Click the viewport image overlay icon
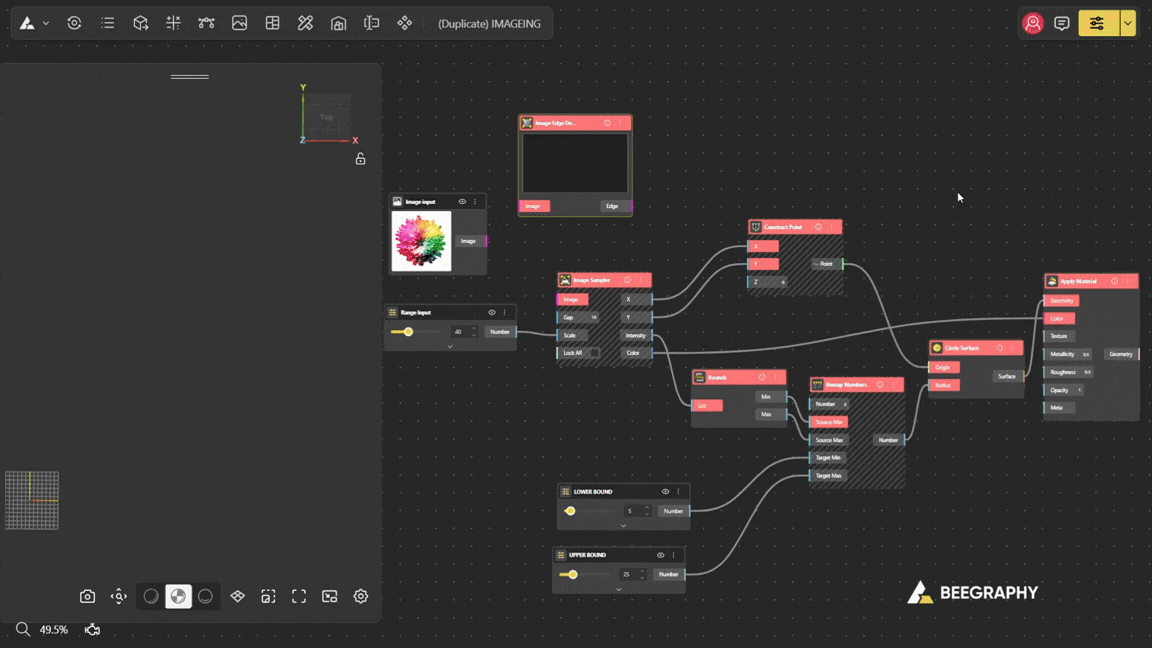This screenshot has height=648, width=1152. (x=330, y=597)
